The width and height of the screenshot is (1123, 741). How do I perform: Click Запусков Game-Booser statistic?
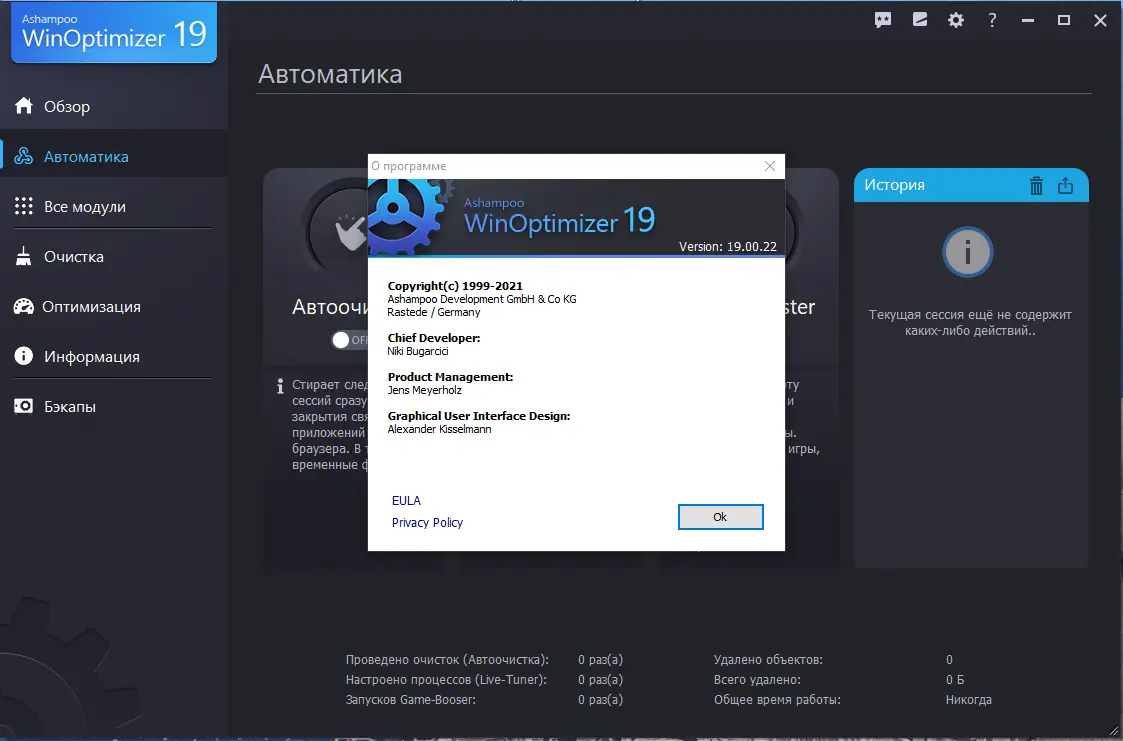click(x=410, y=699)
